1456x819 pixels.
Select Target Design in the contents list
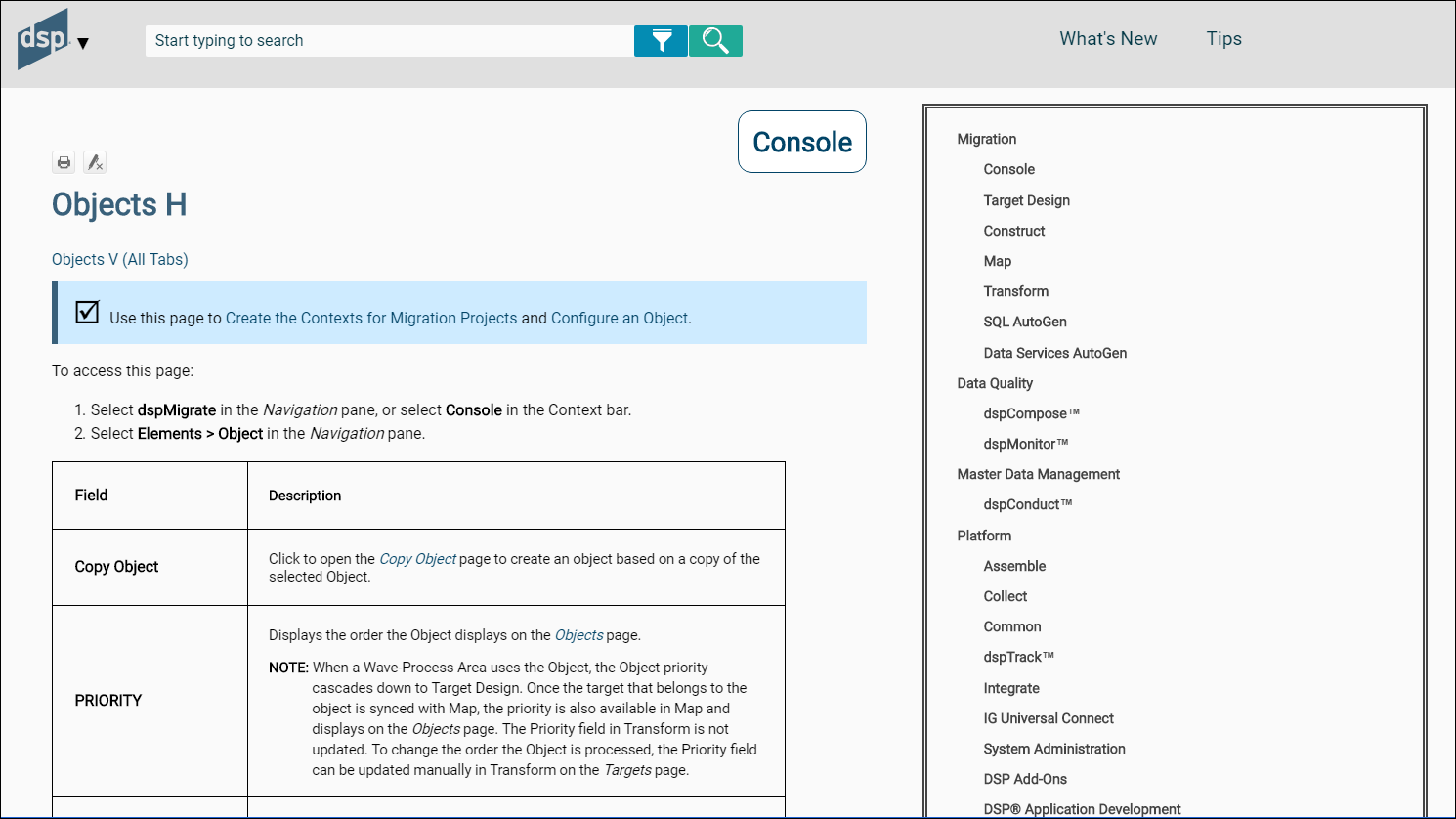pos(1027,200)
